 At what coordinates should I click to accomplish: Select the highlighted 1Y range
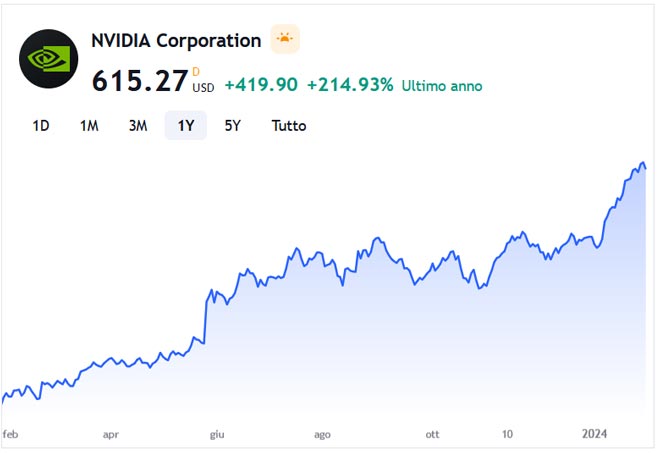tap(186, 126)
